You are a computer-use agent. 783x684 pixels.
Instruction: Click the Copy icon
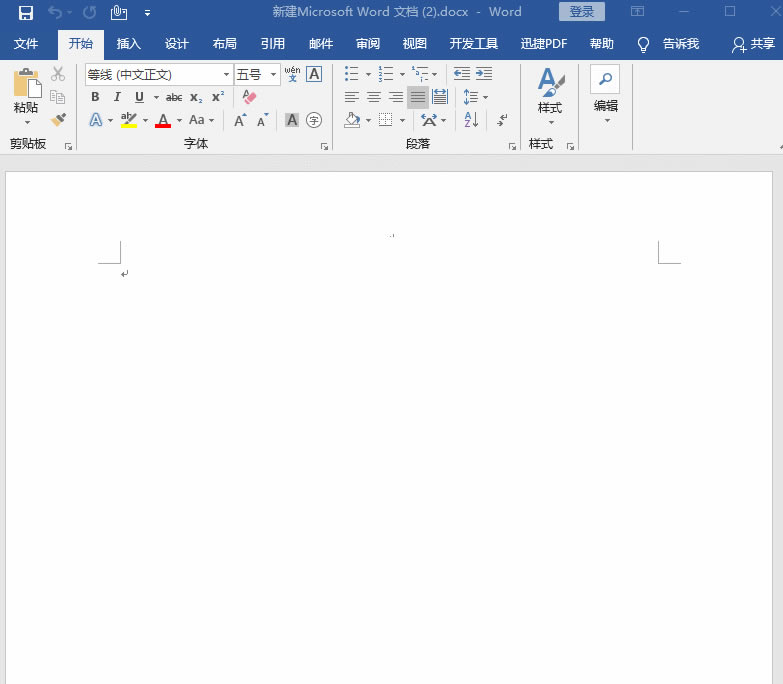pyautogui.click(x=58, y=97)
